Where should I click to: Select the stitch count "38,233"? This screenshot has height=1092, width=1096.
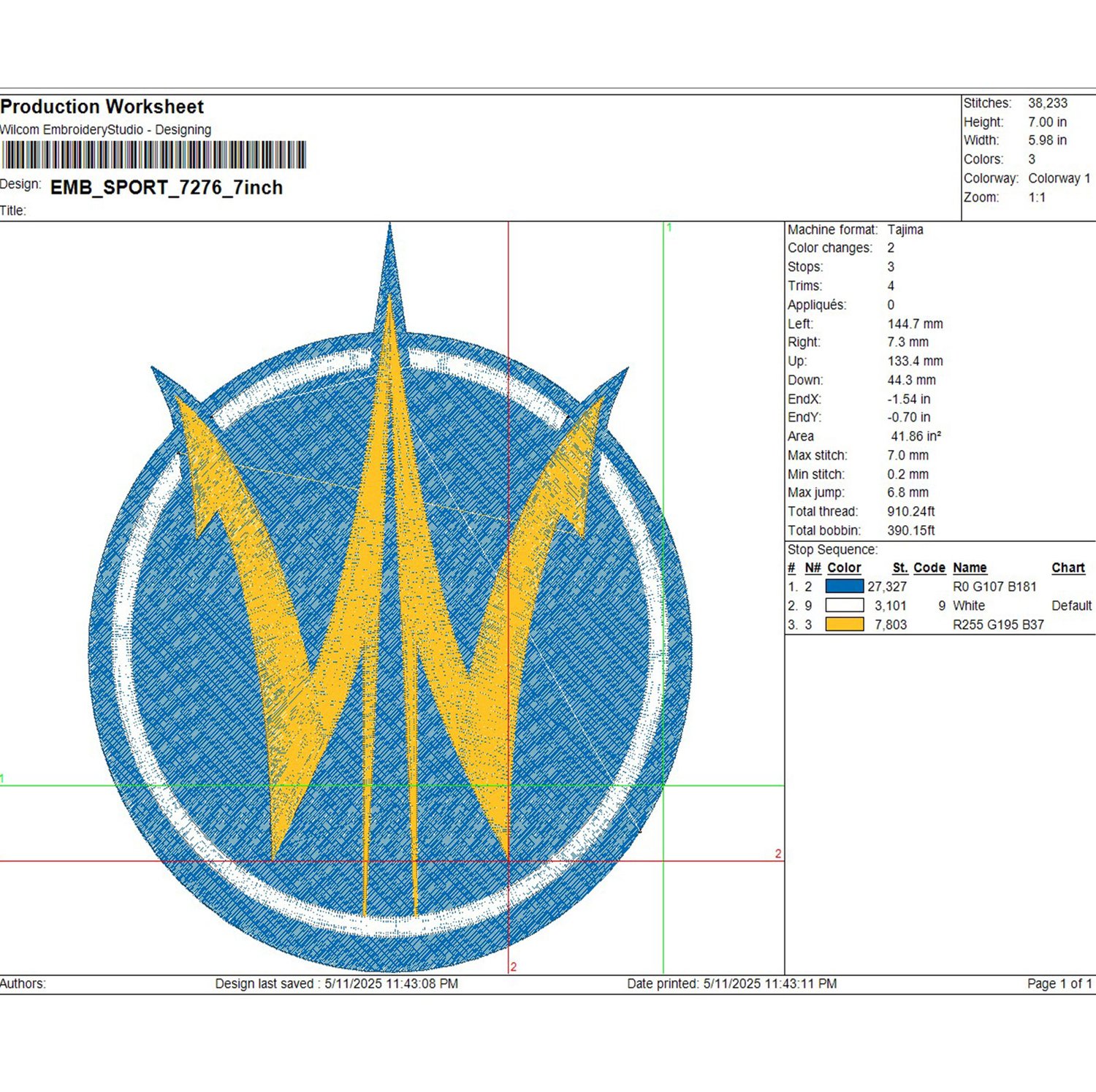tap(1048, 104)
